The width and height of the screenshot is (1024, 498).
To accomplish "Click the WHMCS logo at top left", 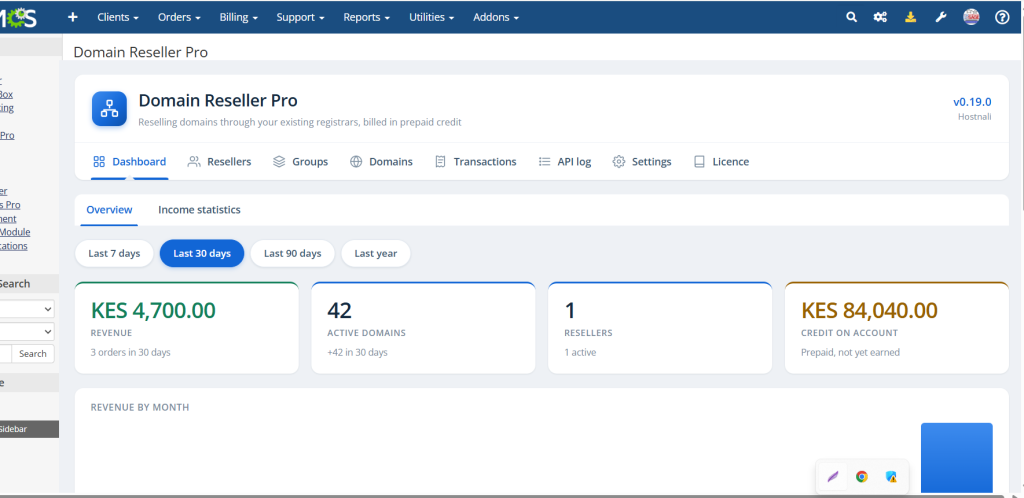I will click(18, 18).
